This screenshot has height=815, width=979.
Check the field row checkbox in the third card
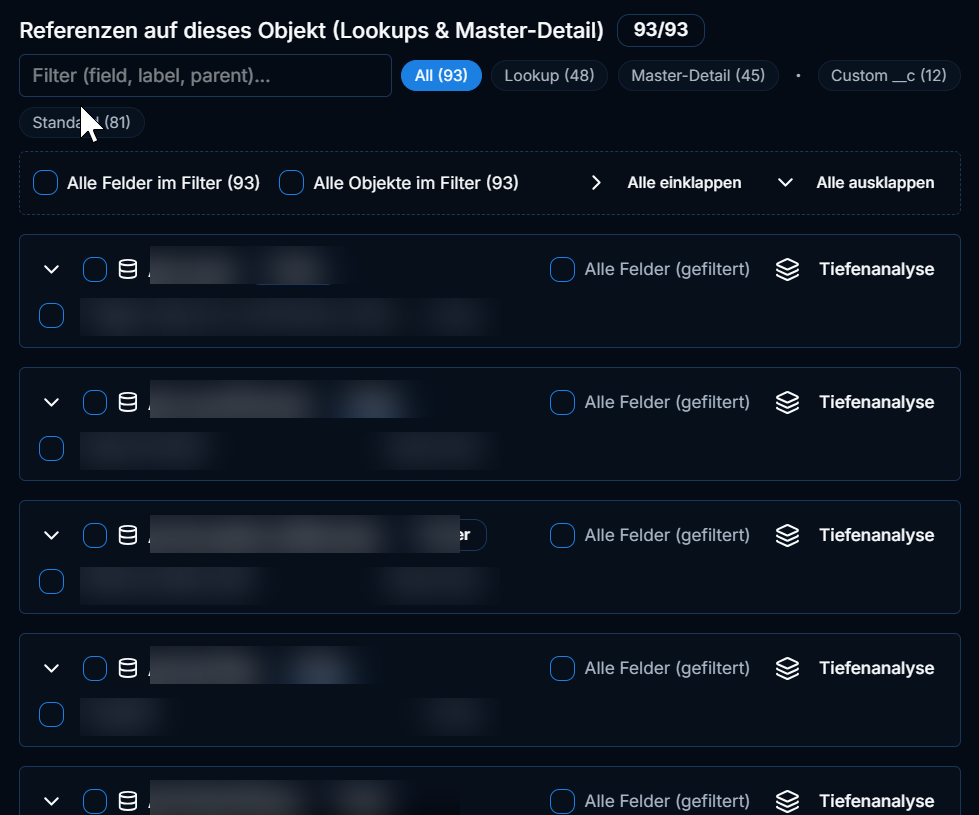coord(51,582)
